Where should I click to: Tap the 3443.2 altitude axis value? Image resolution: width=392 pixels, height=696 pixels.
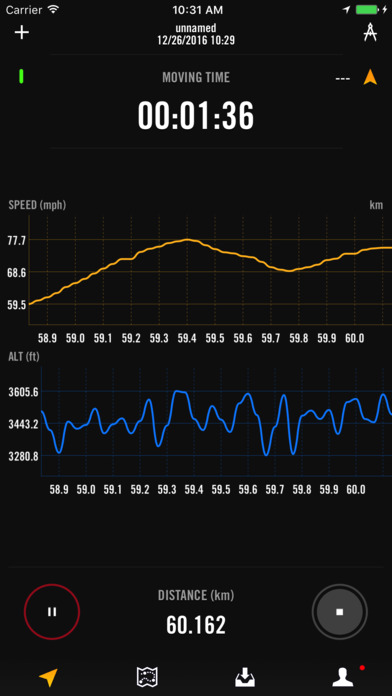[23, 424]
